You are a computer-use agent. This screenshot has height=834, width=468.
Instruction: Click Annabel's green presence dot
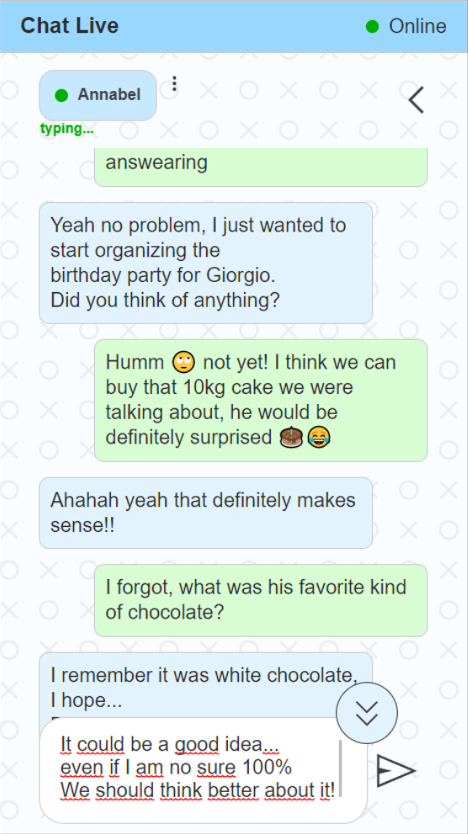point(62,95)
